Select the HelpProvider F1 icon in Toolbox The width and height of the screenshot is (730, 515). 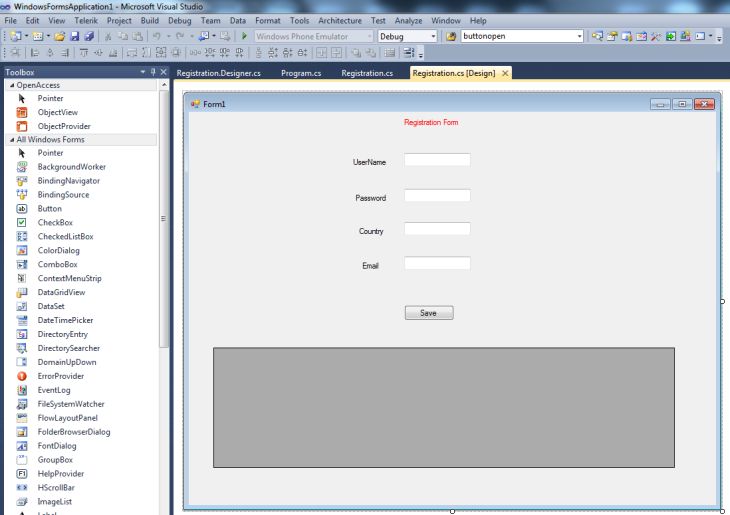(x=22, y=474)
